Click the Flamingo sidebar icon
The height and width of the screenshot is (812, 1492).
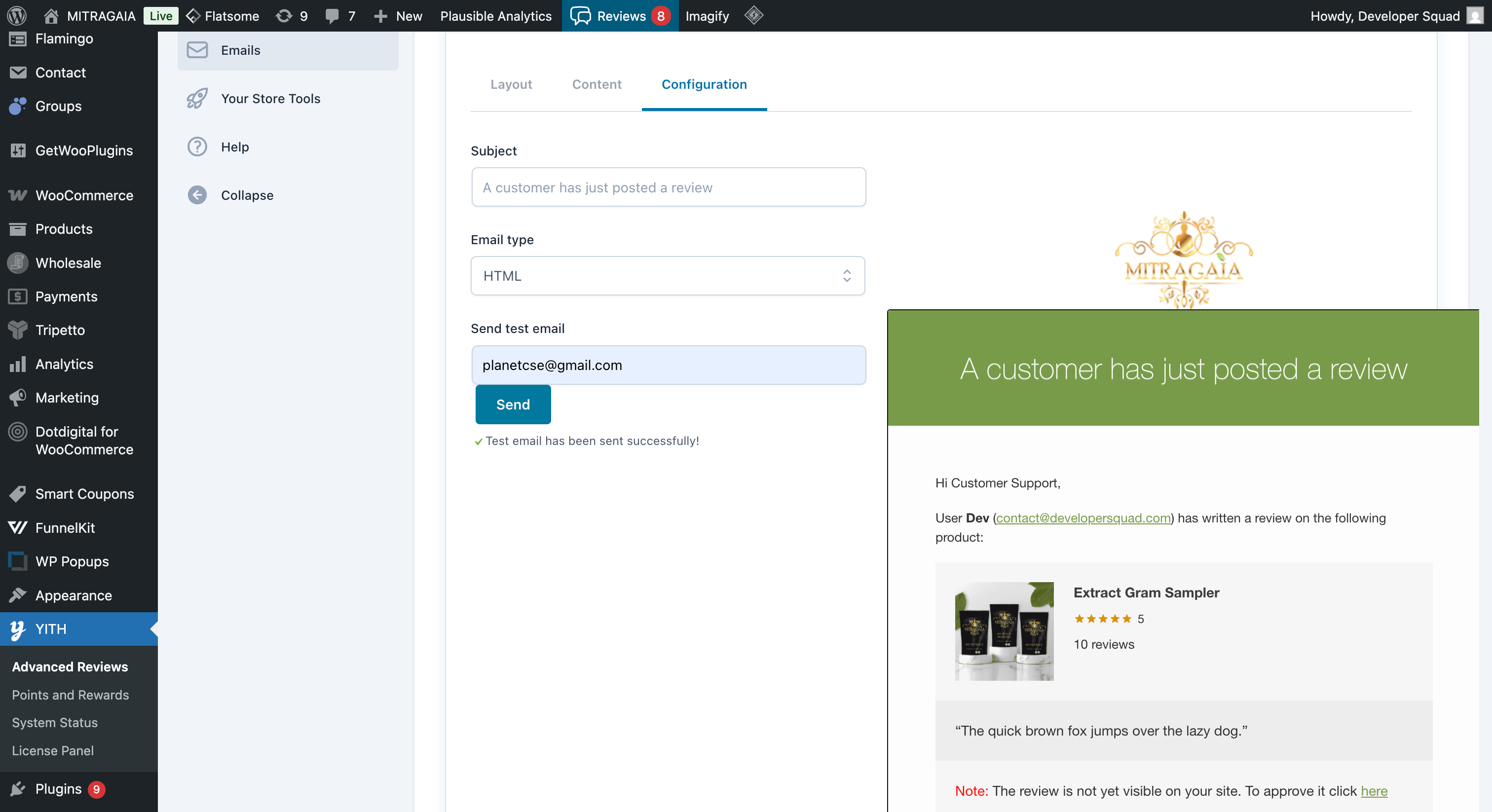coord(18,39)
